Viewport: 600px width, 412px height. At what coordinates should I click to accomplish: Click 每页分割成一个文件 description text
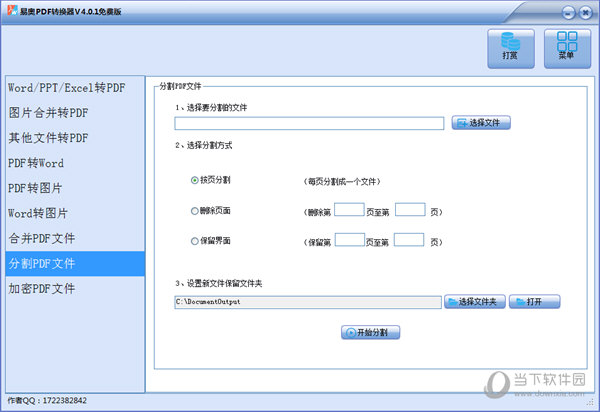pyautogui.click(x=342, y=181)
